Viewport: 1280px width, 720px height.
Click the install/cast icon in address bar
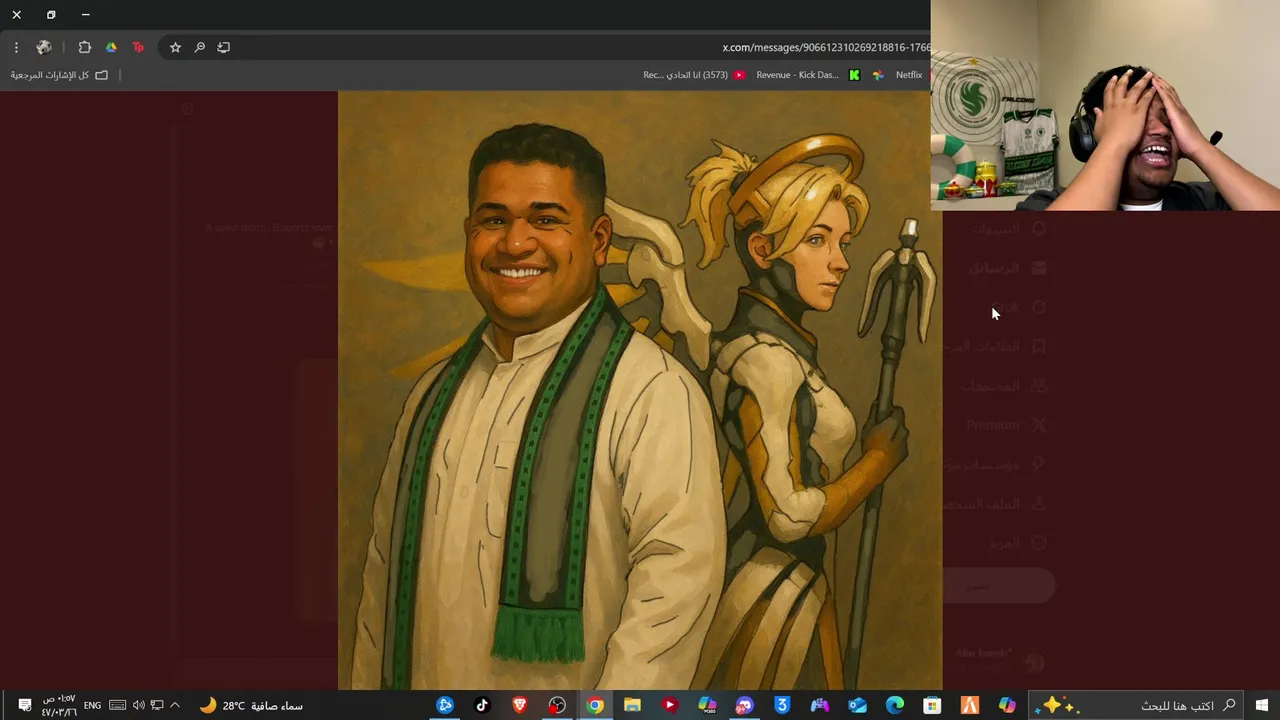point(223,47)
